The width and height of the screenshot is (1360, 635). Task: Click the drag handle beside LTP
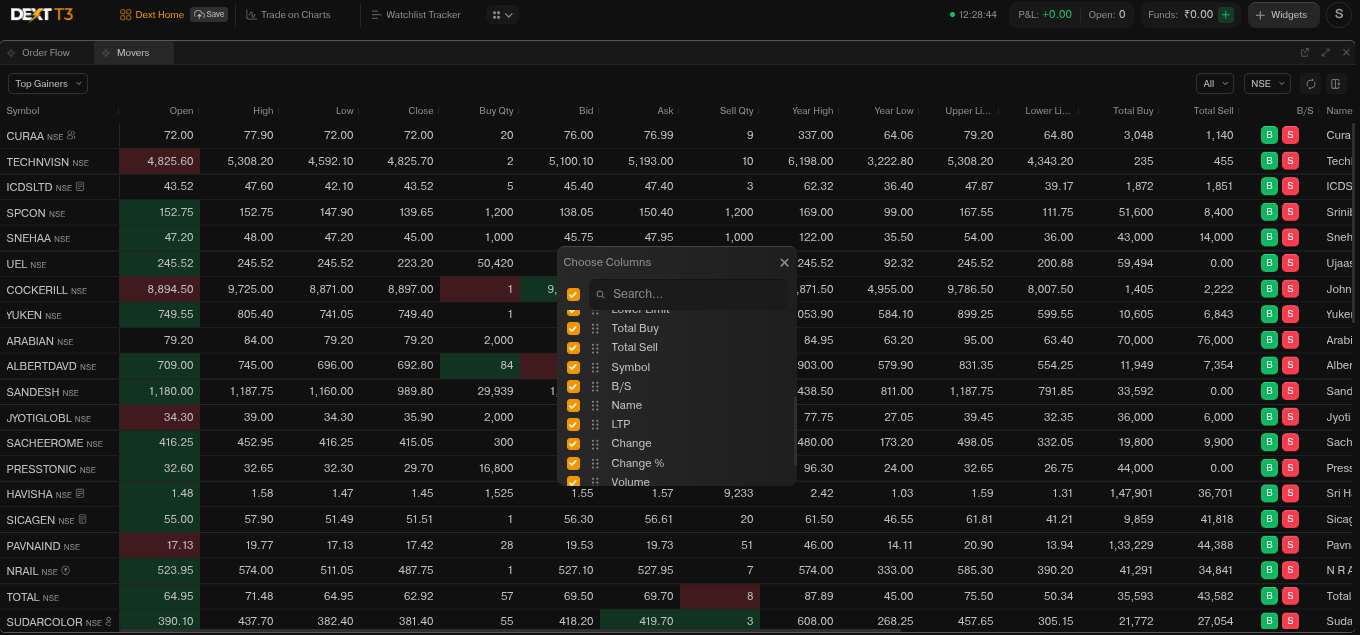pos(595,424)
